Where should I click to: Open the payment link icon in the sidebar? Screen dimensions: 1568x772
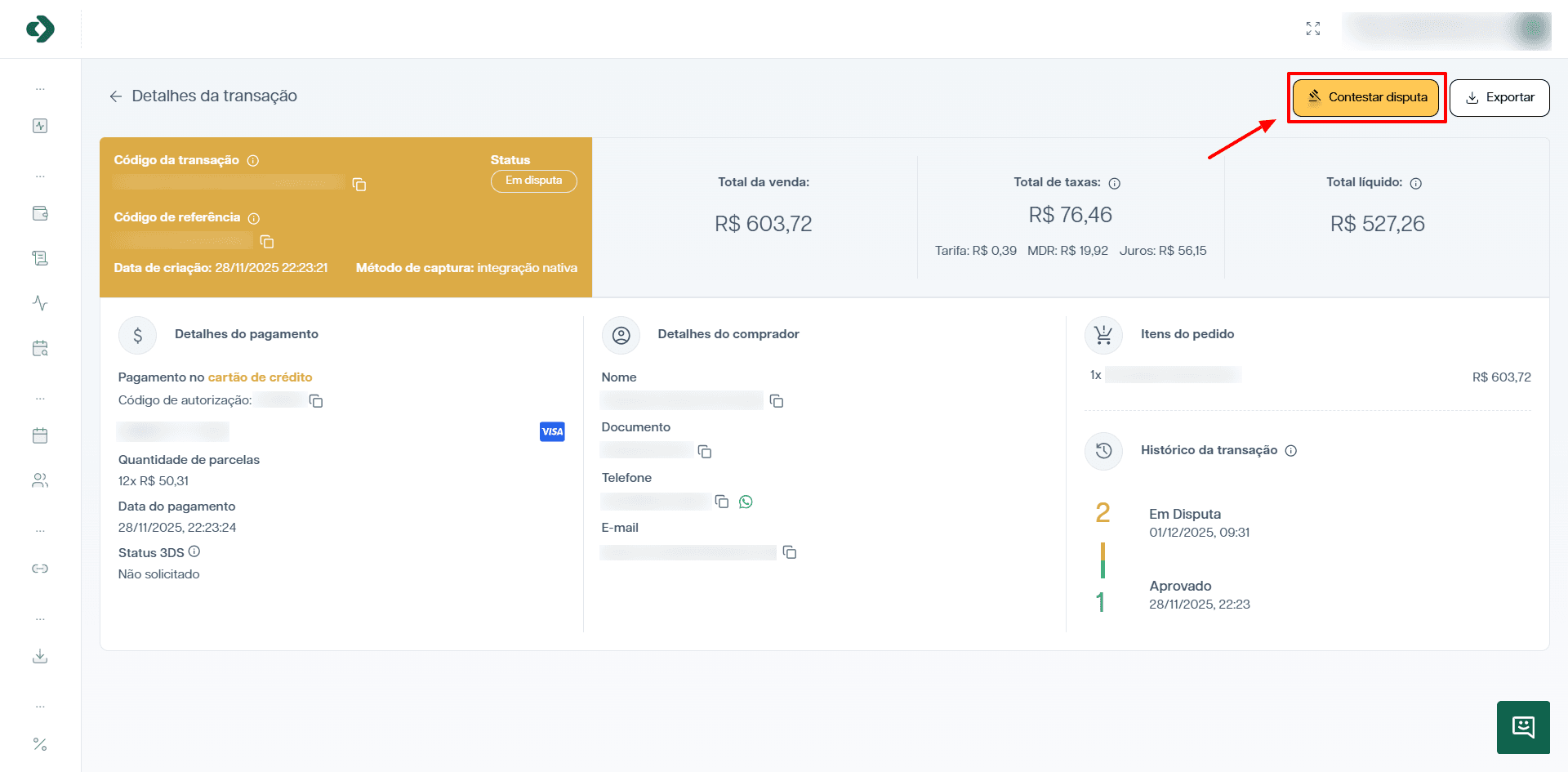point(39,569)
